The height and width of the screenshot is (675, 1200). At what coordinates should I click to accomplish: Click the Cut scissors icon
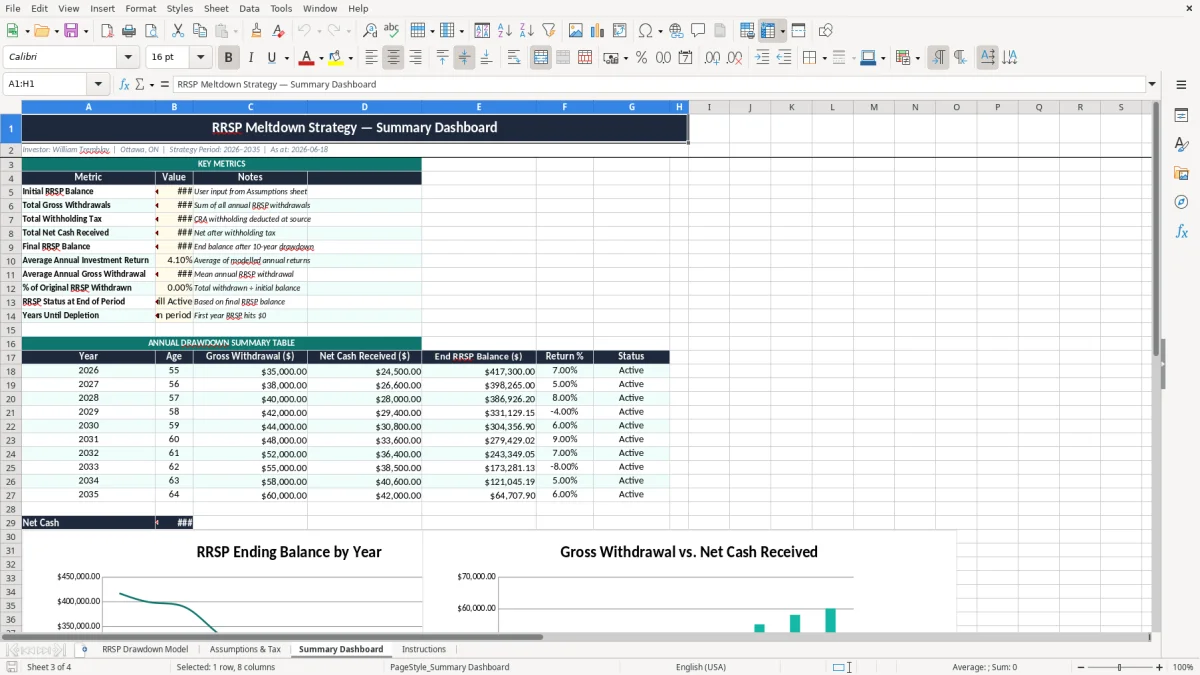[x=177, y=31]
